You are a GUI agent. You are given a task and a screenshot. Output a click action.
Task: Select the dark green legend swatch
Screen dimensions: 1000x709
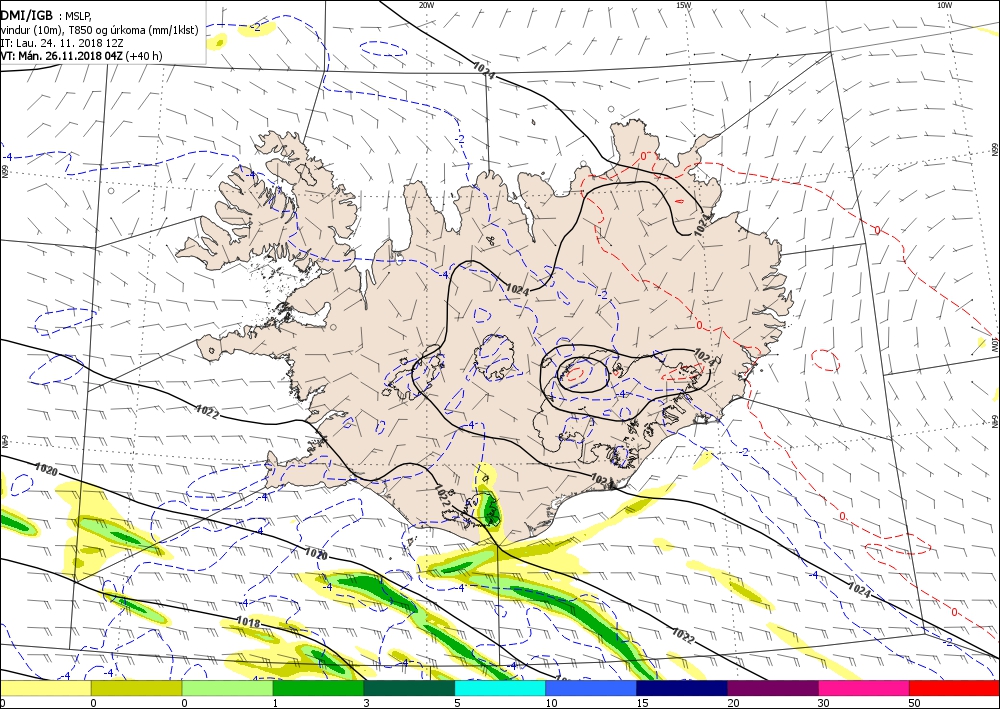[x=409, y=688]
